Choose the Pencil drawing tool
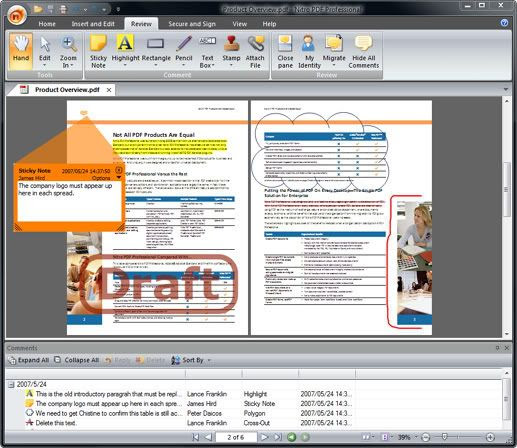This screenshot has width=517, height=448. [184, 52]
